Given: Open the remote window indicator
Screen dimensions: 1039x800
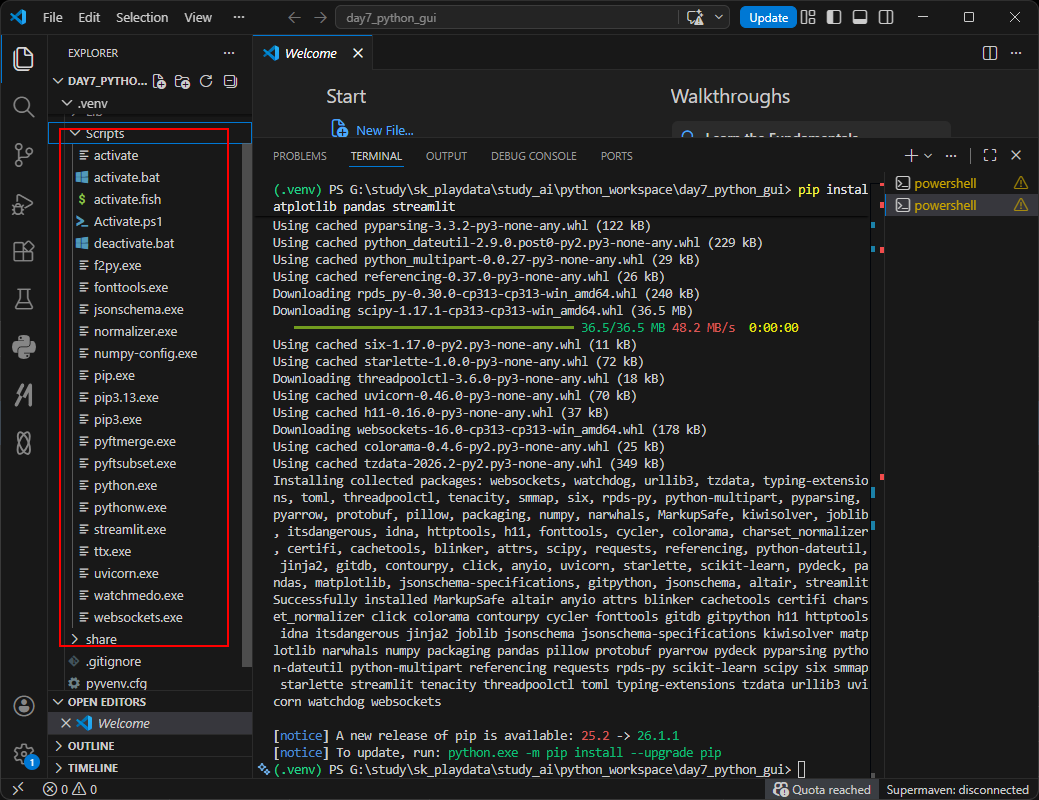Looking at the screenshot, I should [18, 789].
